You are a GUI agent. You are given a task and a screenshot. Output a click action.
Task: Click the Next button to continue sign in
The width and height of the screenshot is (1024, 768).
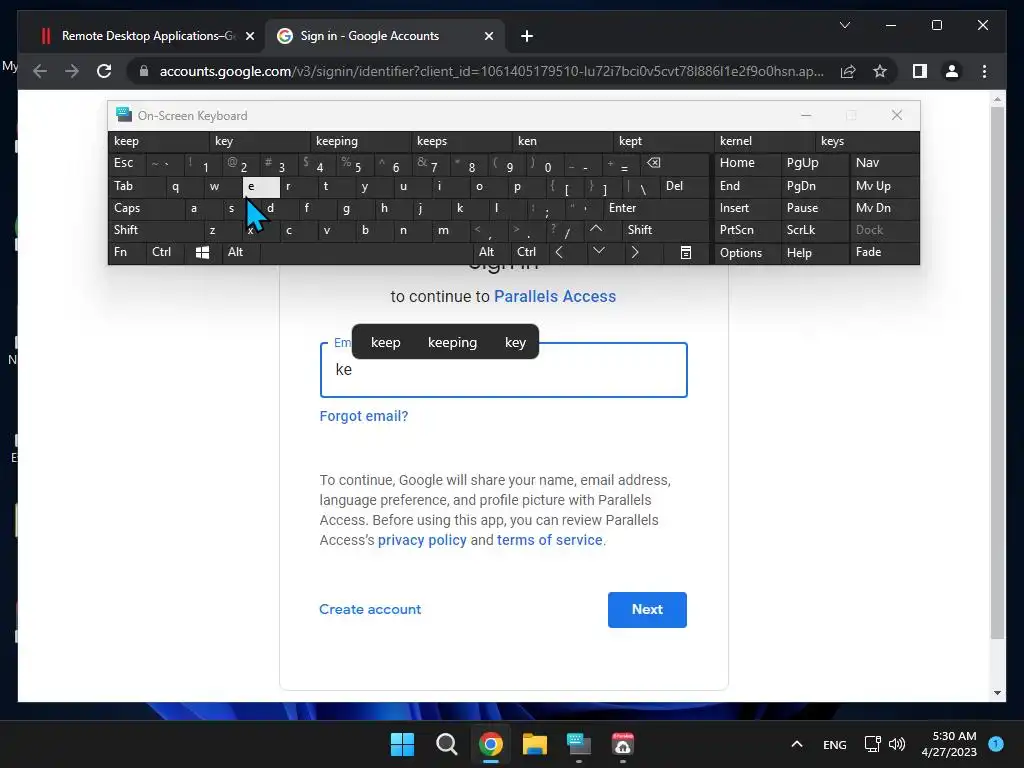click(x=647, y=609)
